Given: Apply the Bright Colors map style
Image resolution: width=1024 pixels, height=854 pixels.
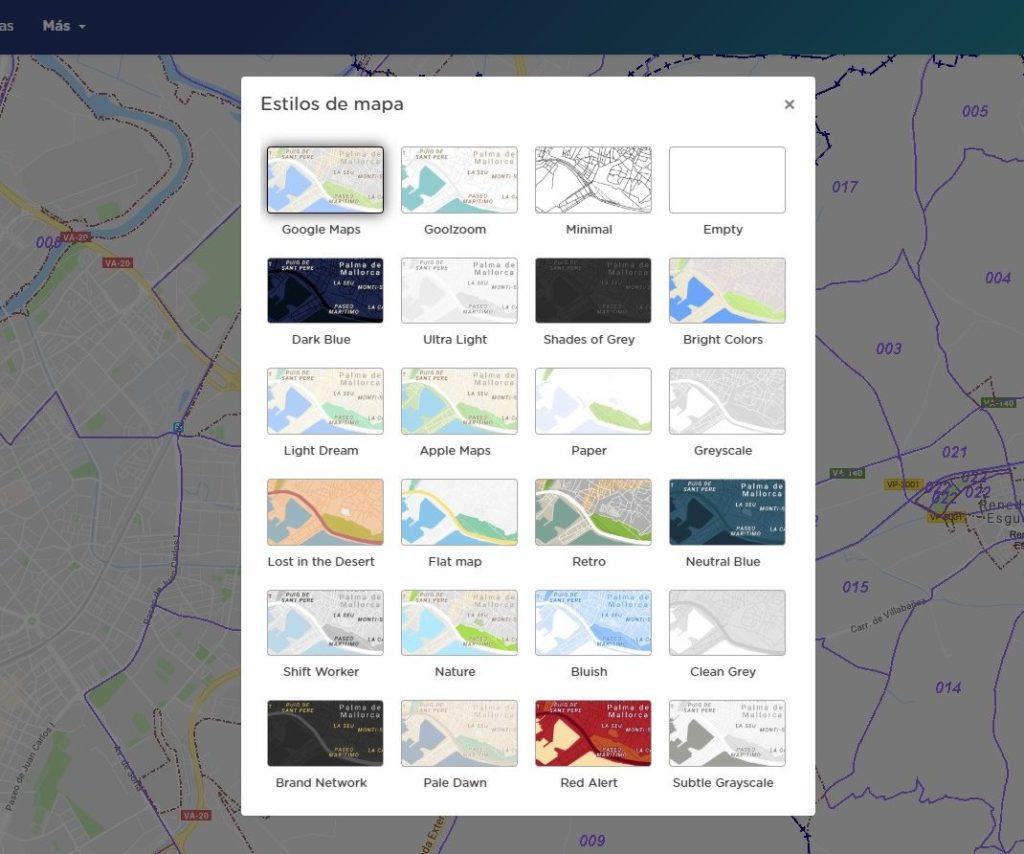Looking at the screenshot, I should (727, 290).
